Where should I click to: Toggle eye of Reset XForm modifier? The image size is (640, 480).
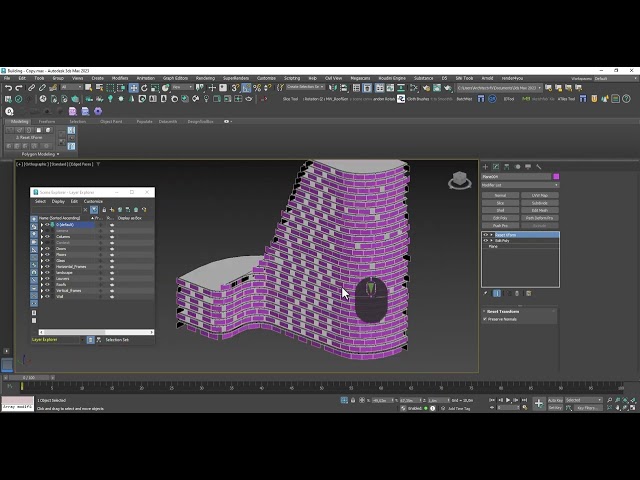pos(485,235)
